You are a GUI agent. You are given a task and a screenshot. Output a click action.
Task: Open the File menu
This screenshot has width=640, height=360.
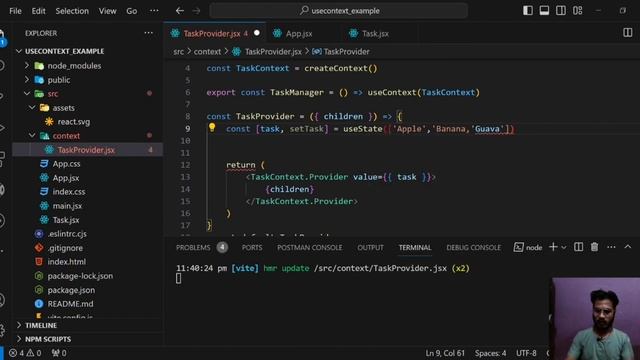(x=16, y=11)
